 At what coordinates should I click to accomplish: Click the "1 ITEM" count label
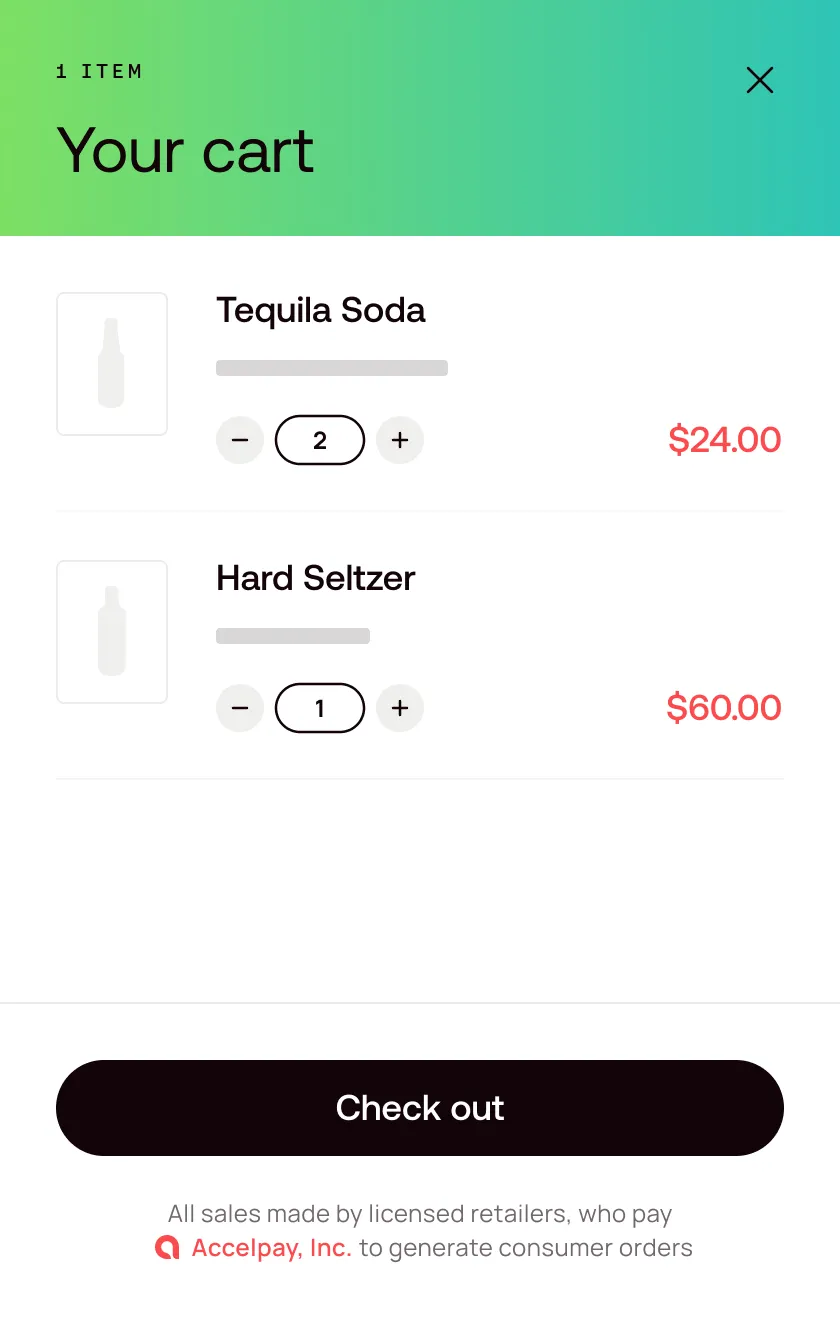point(99,72)
